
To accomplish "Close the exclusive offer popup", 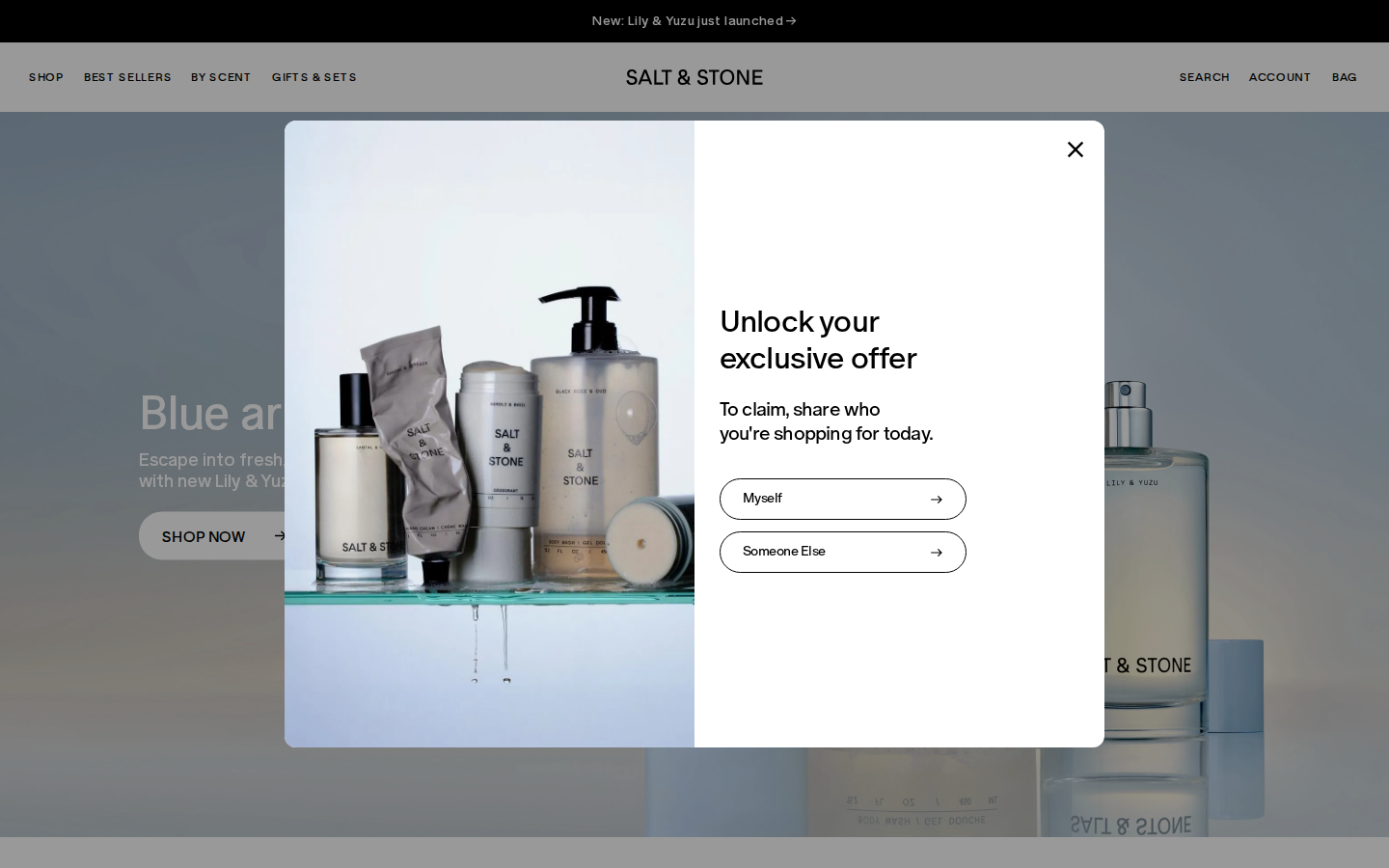I will tap(1076, 149).
